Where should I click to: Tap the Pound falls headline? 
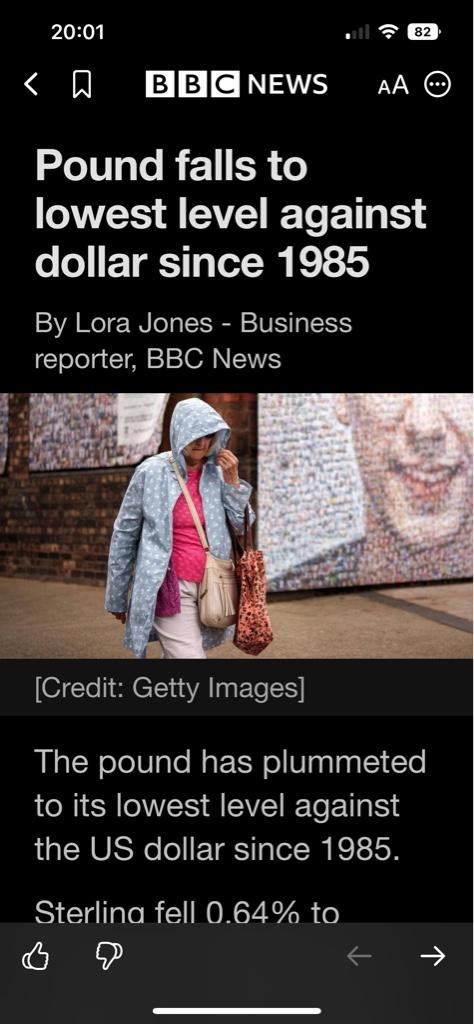[x=230, y=213]
